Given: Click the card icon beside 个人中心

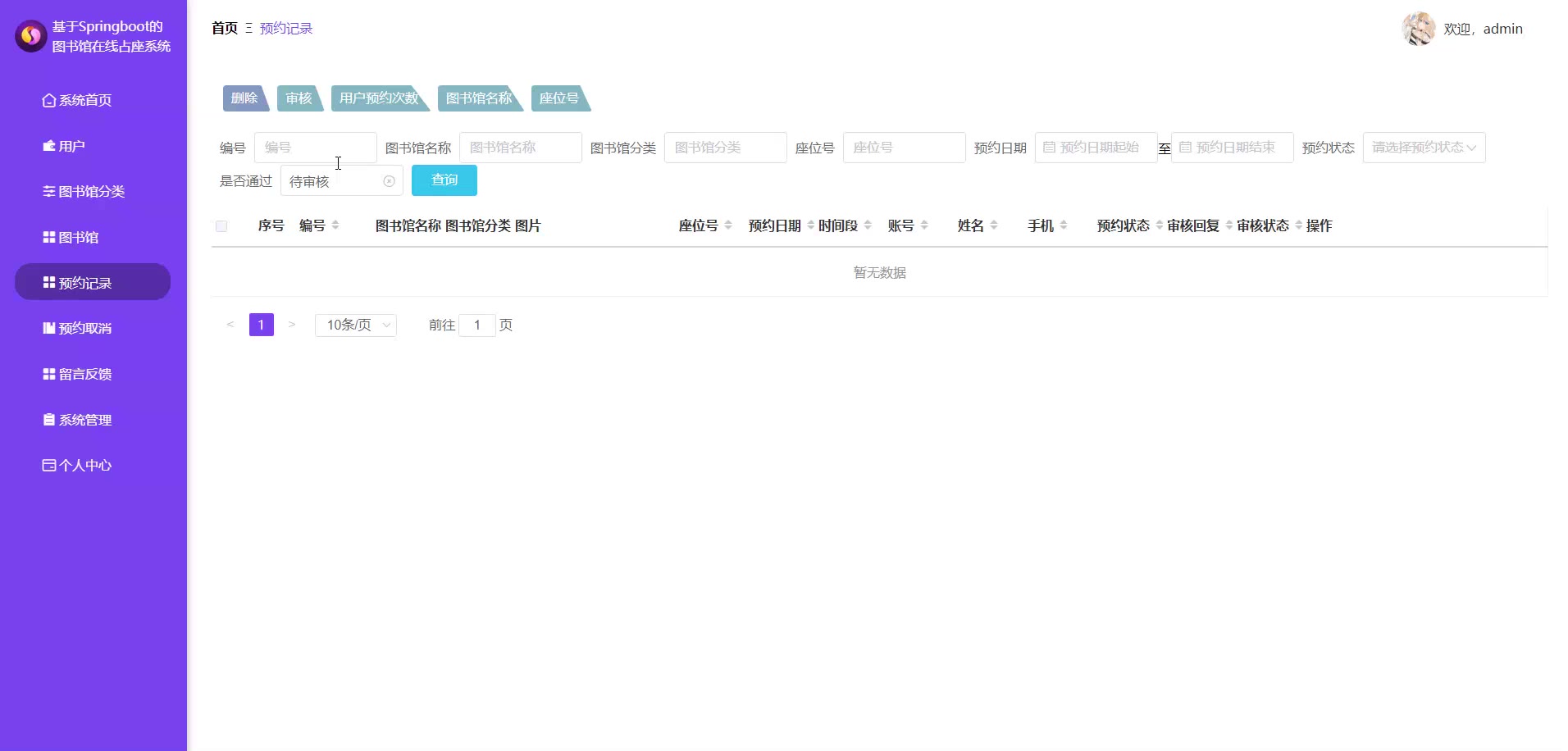Looking at the screenshot, I should coord(49,465).
